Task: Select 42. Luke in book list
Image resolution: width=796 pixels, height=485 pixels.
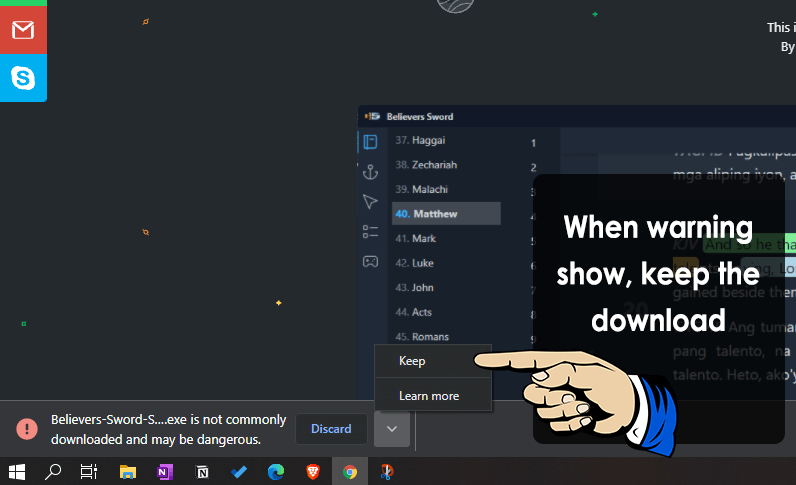Action: point(415,263)
